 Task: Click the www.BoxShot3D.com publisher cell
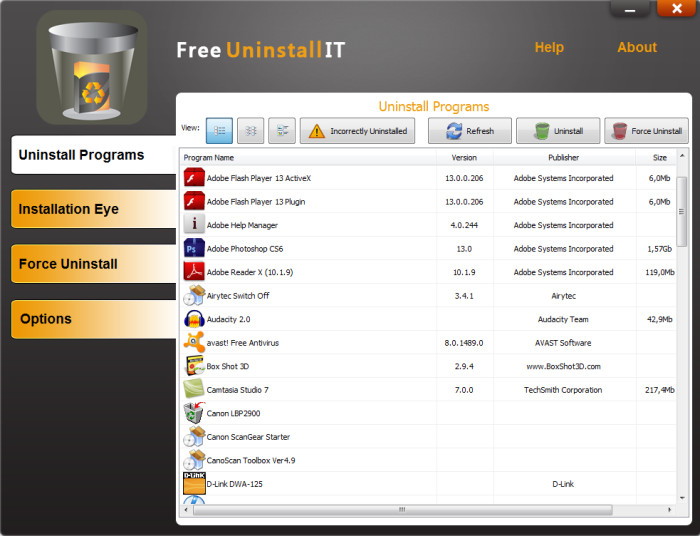point(563,366)
